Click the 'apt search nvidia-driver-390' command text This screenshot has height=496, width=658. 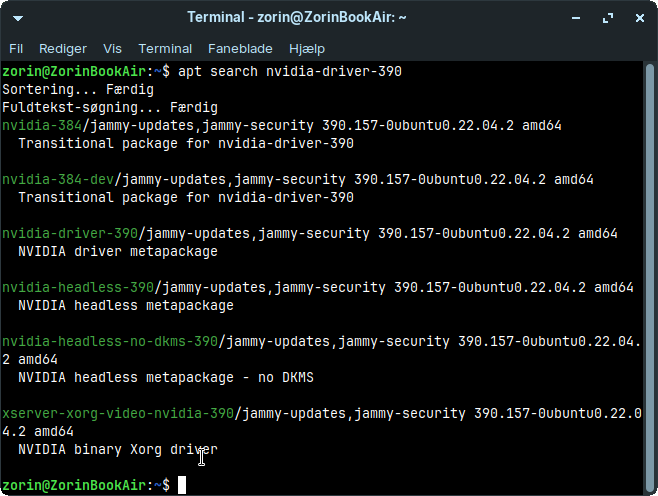(x=290, y=71)
